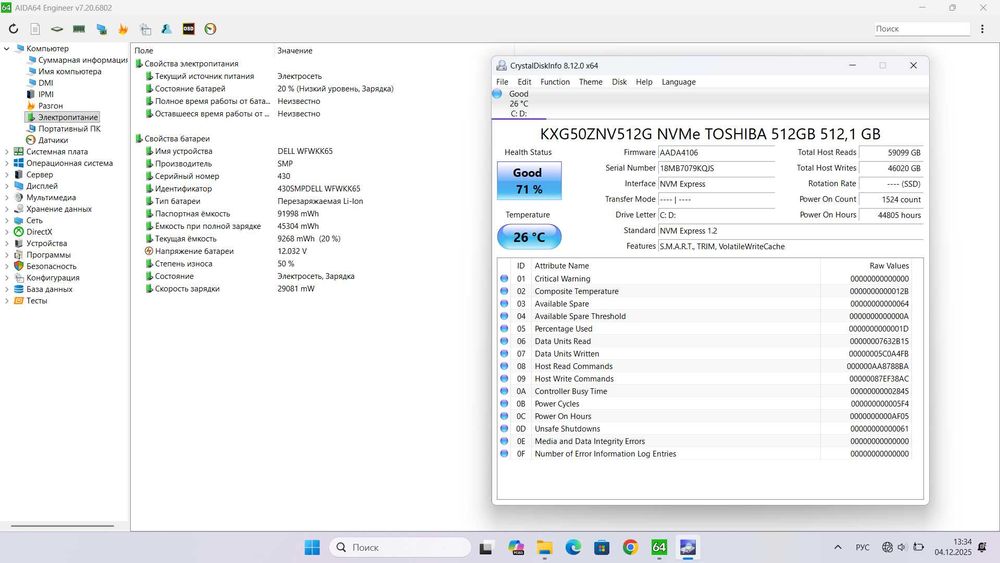Click the Serial Number field 18MB7079KQJS
The width and height of the screenshot is (1000, 563).
pos(716,168)
